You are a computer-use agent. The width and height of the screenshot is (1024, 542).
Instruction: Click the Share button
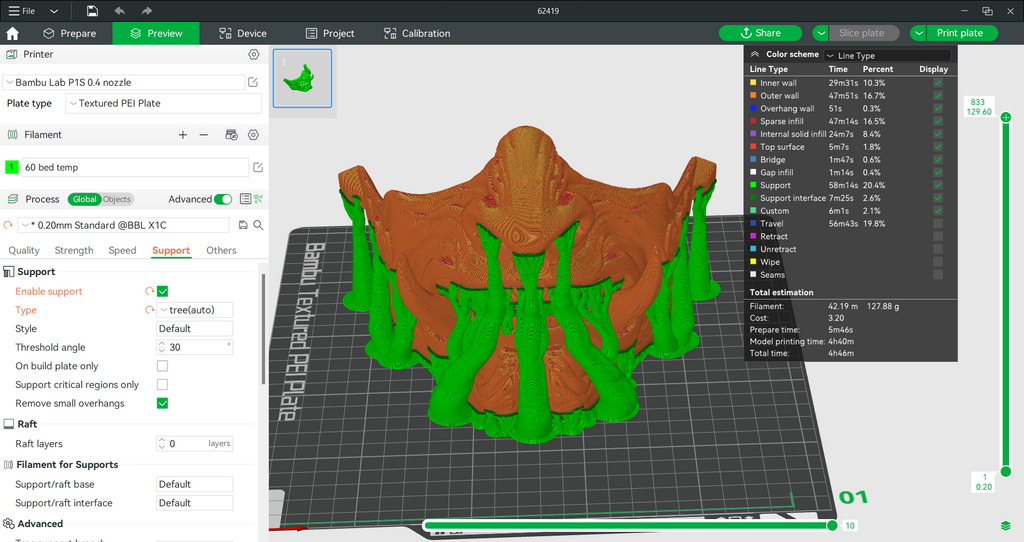[761, 33]
